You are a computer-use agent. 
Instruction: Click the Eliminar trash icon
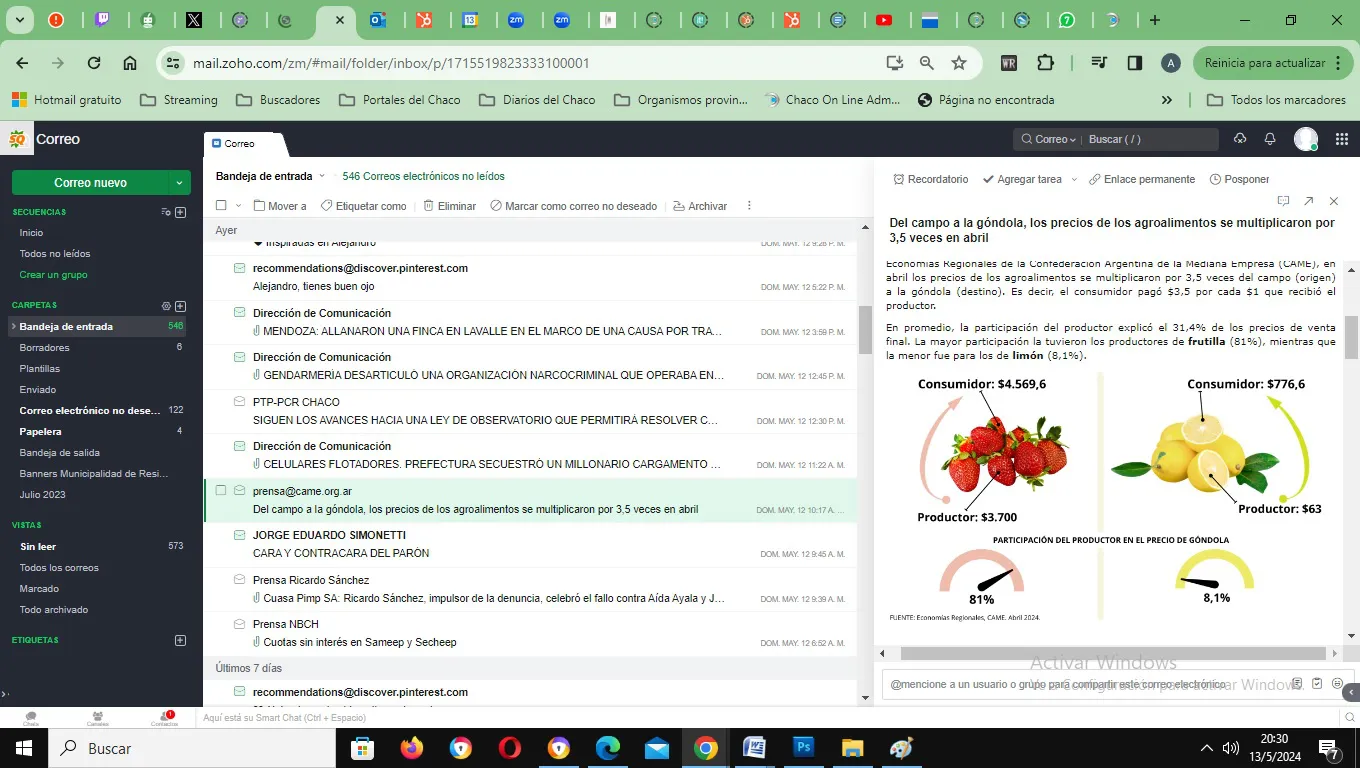click(x=429, y=206)
